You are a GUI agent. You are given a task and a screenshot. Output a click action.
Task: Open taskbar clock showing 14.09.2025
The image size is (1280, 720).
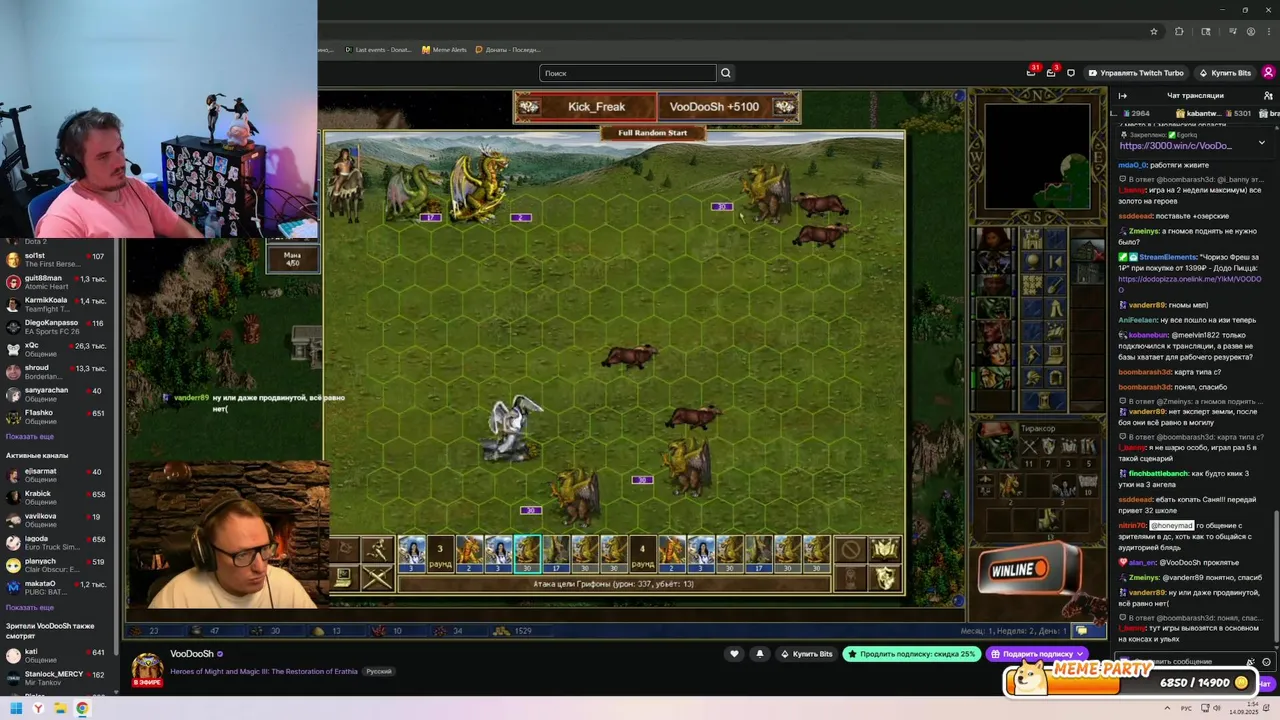click(1245, 708)
